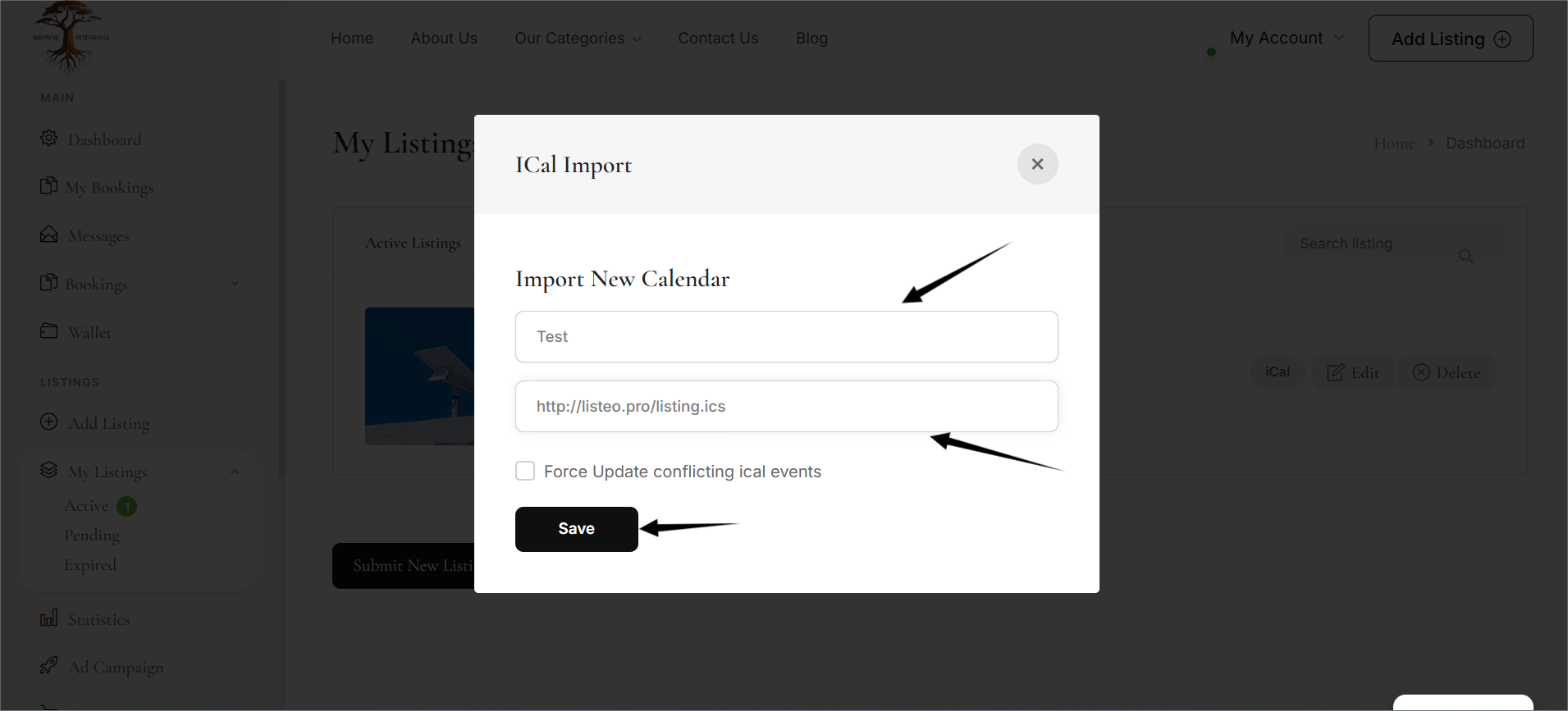
Task: Expand the Bookings sidebar submenu
Action: point(235,284)
